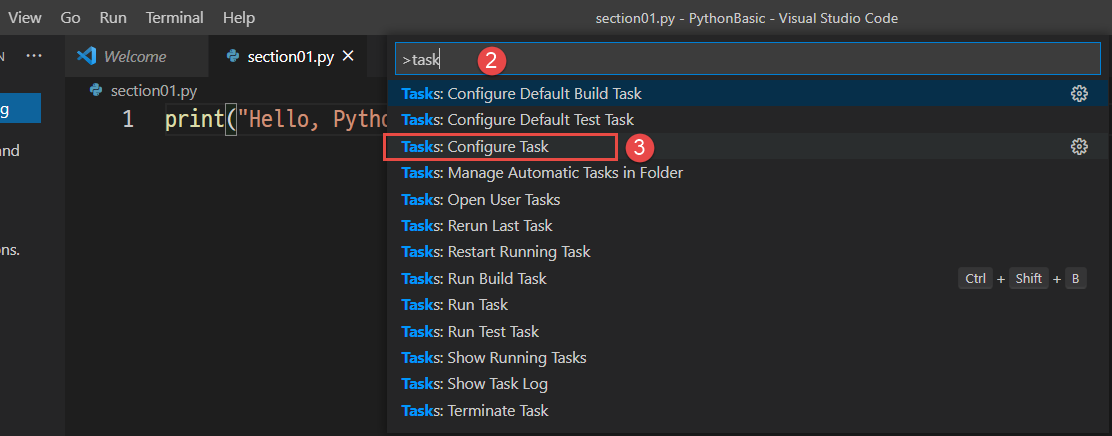The image size is (1112, 436).
Task: Click the section01.py breadcrumb label
Action: 154,91
